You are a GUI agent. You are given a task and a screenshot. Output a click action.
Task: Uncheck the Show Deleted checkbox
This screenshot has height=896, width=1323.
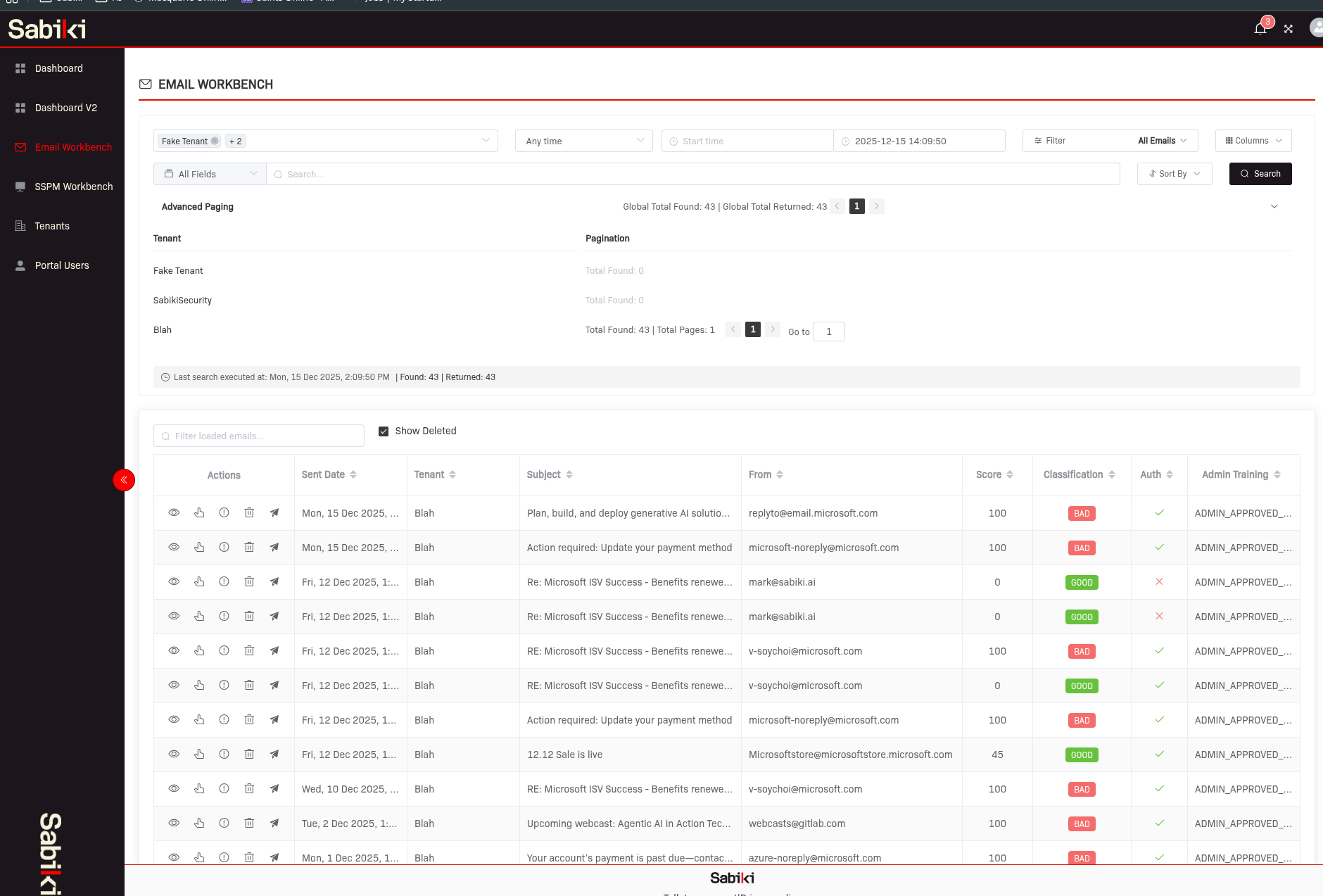coord(384,431)
